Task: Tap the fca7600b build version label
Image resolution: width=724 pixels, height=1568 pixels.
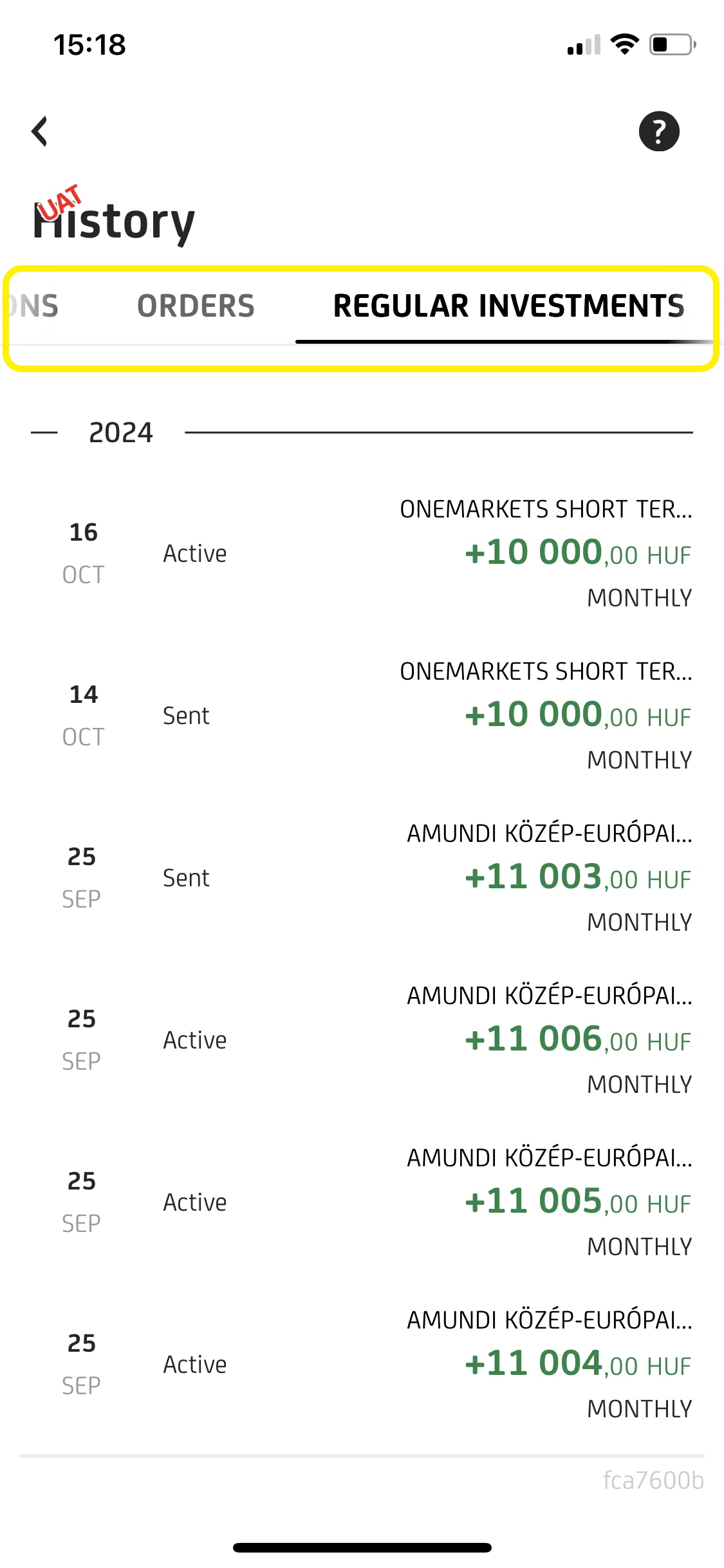Action: [653, 1480]
